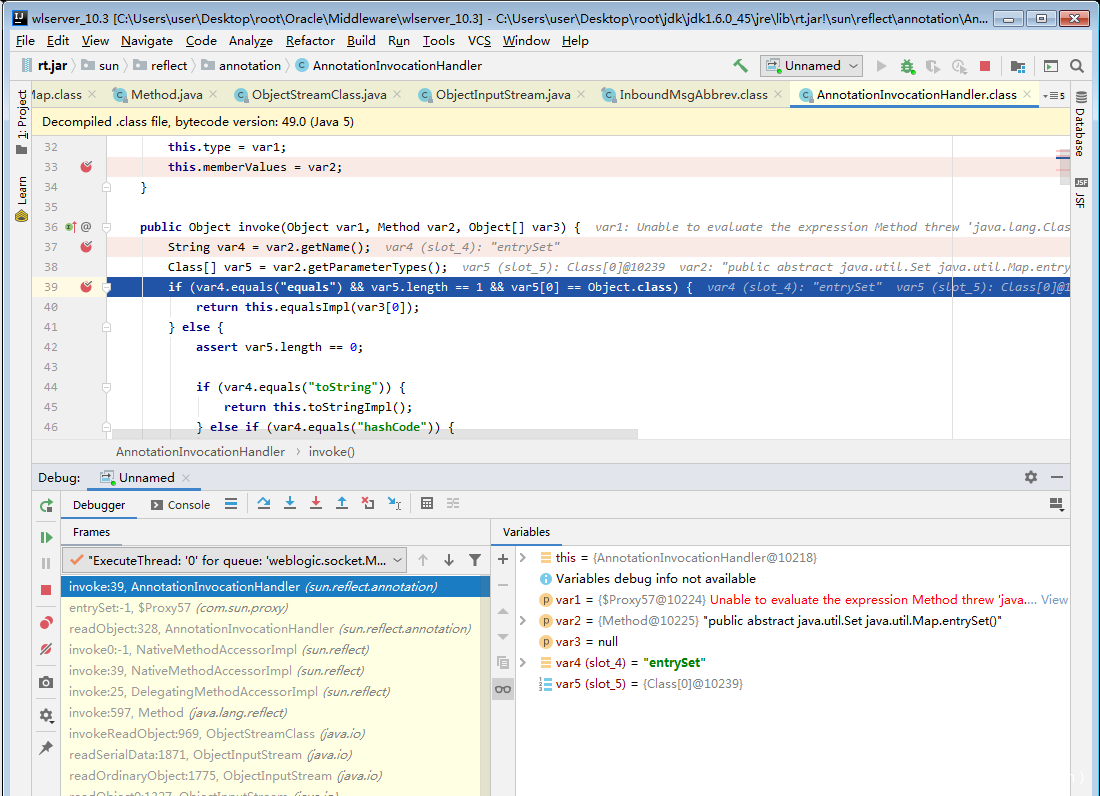Toggle the breakpoint on line 37
1100x796 pixels.
86,247
